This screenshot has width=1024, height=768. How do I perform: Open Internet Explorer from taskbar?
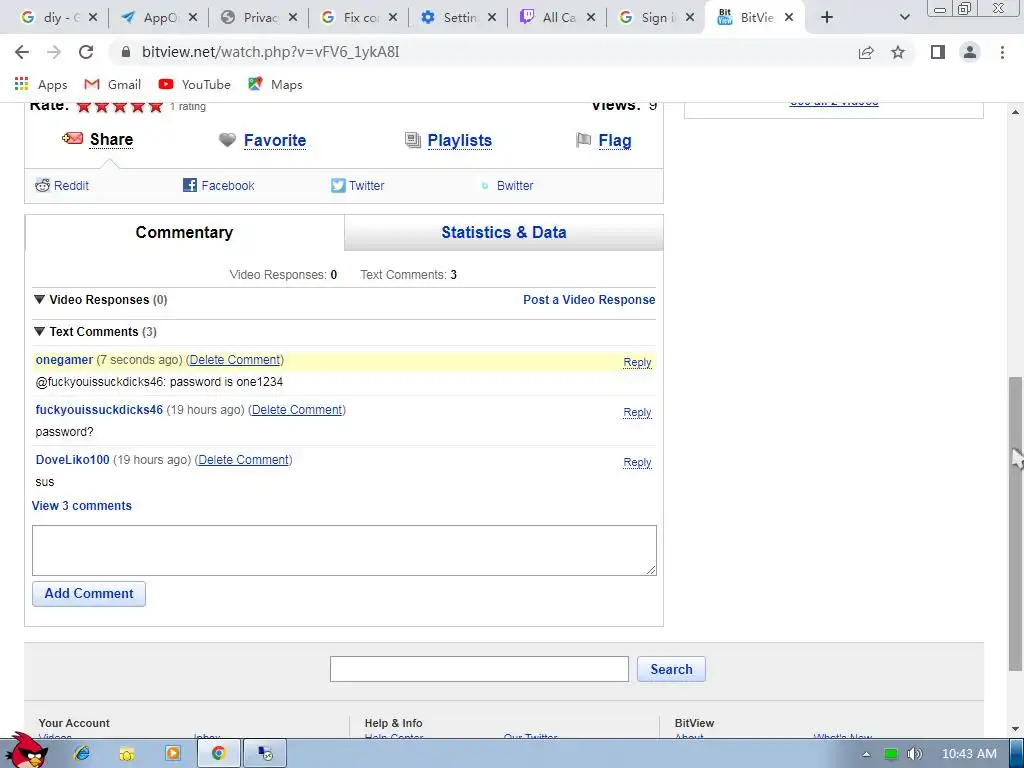point(82,754)
